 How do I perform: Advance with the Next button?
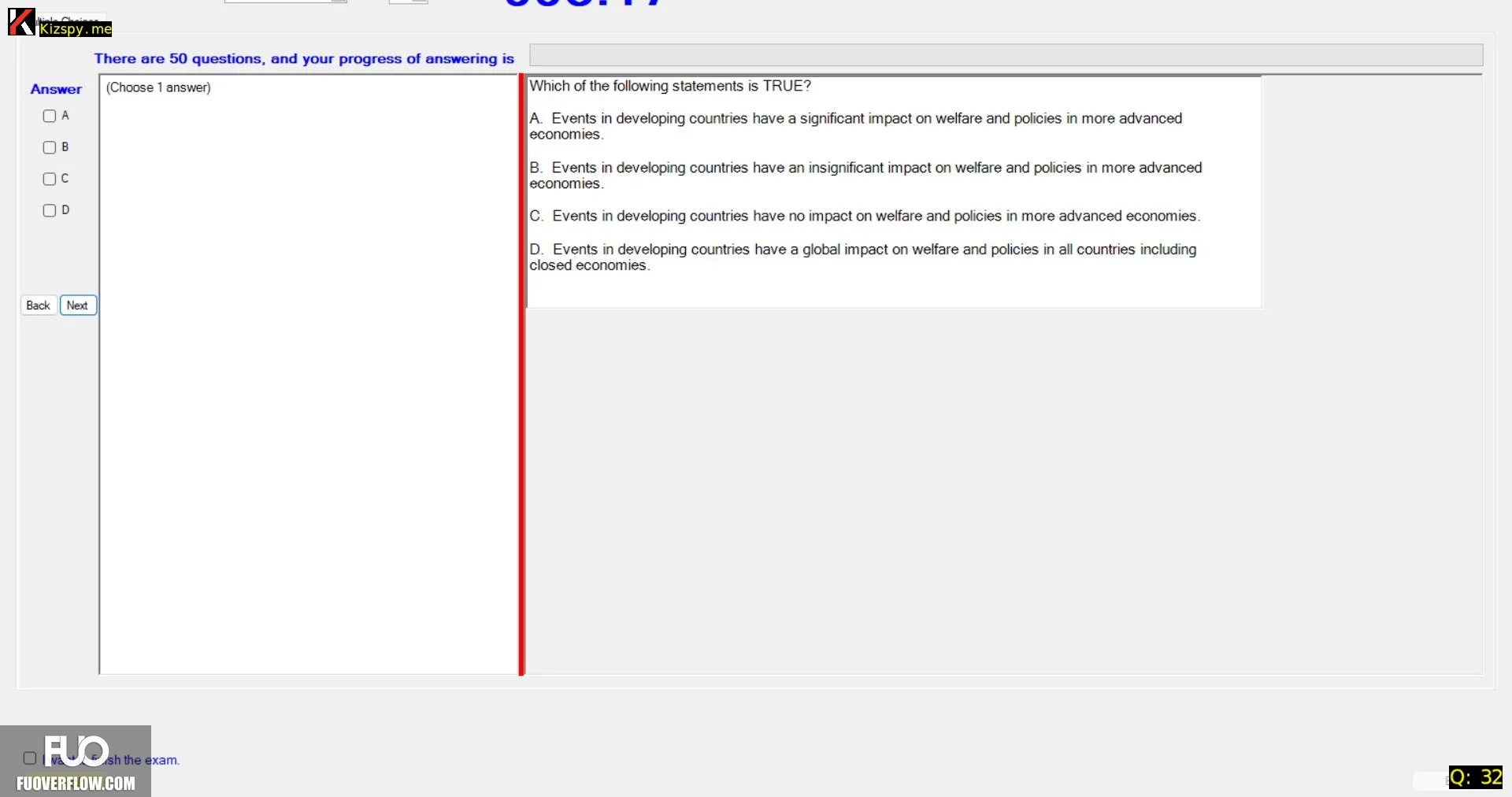pos(78,306)
